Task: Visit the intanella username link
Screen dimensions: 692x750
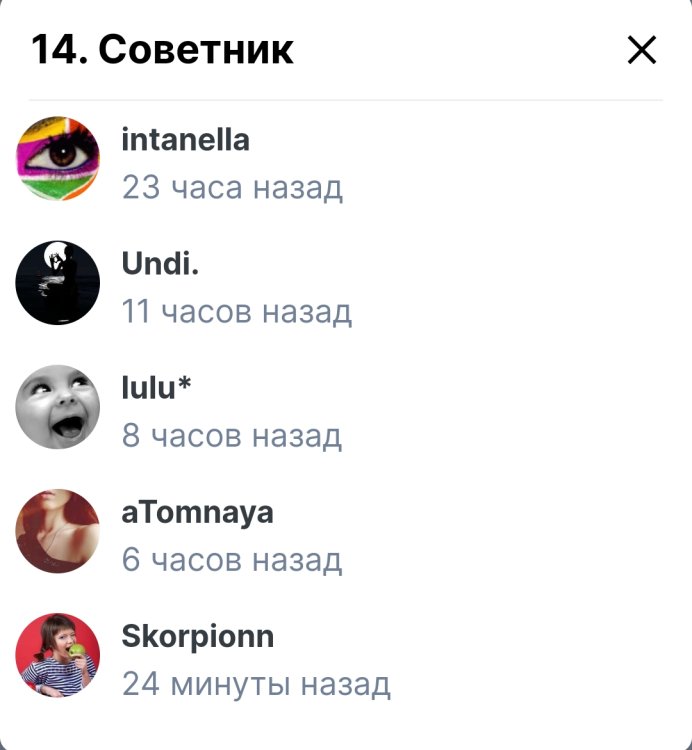Action: 186,140
